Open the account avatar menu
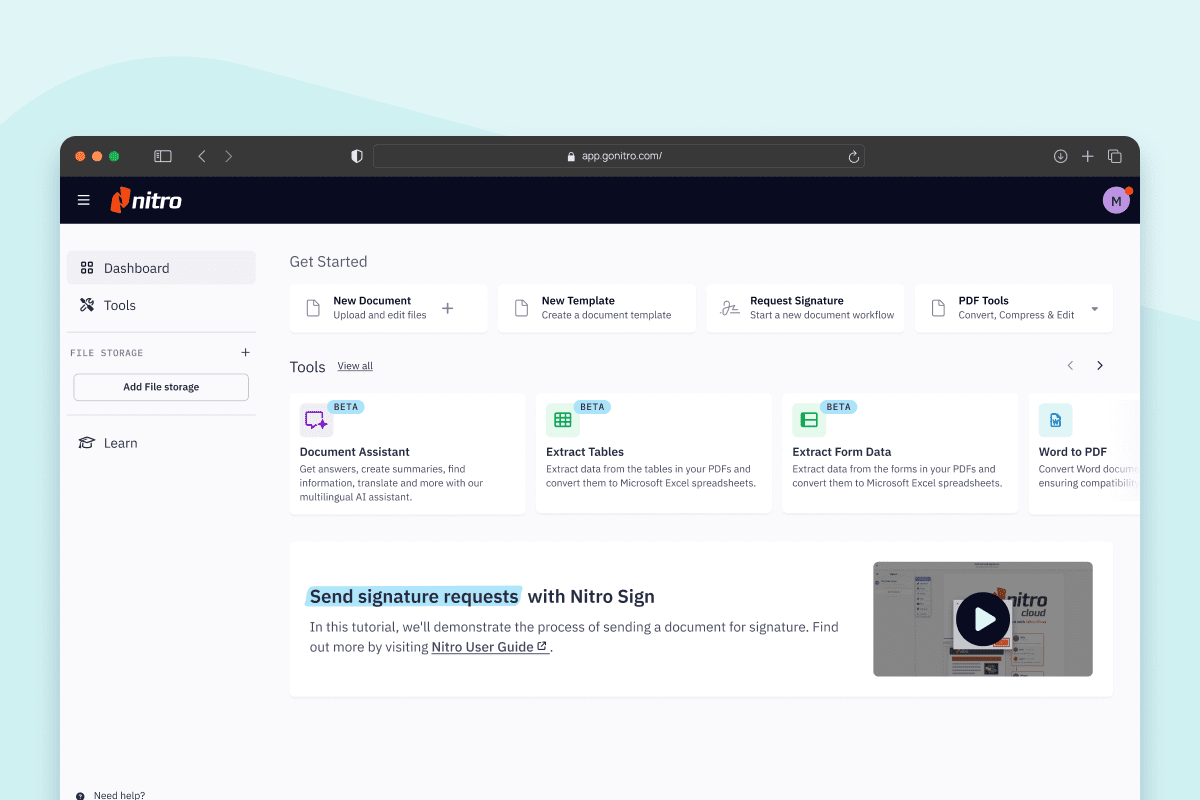This screenshot has width=1200, height=800. coord(1116,200)
